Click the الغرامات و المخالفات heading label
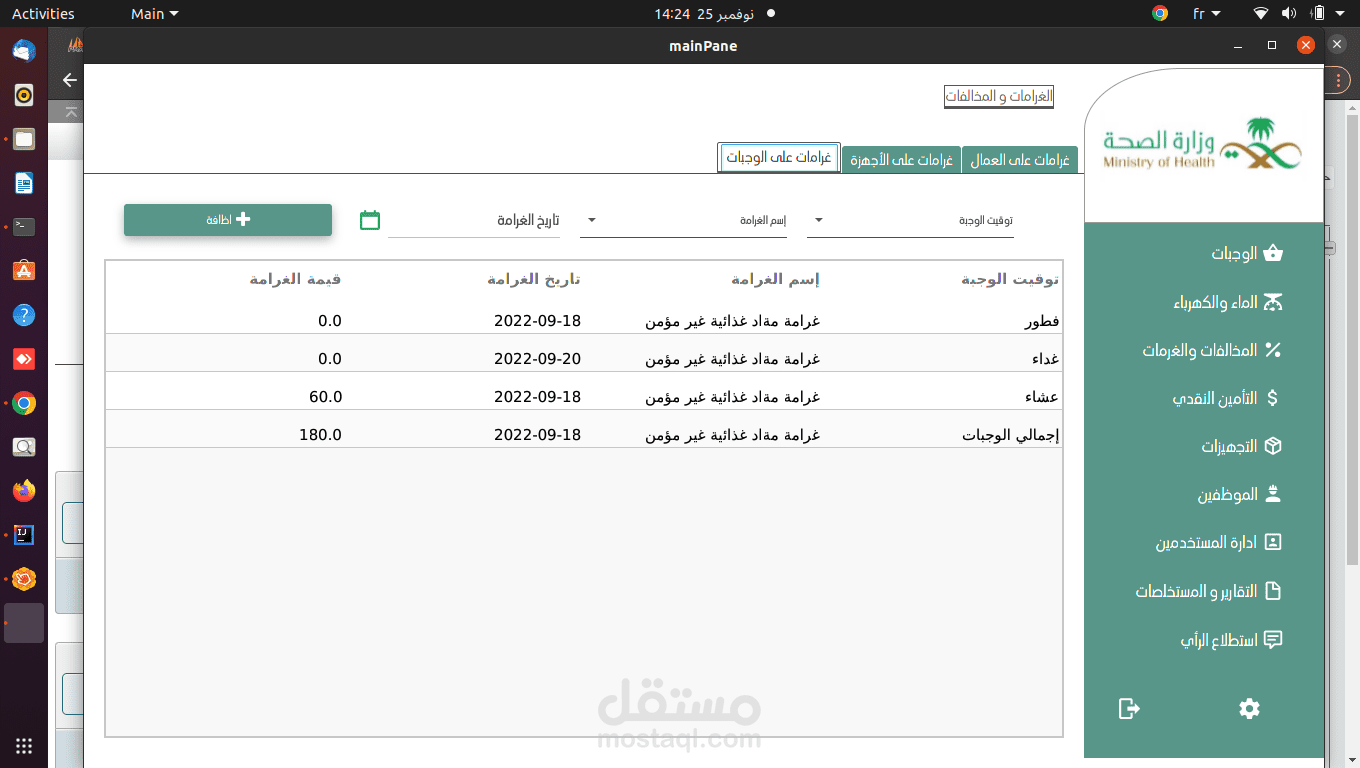 (x=999, y=96)
